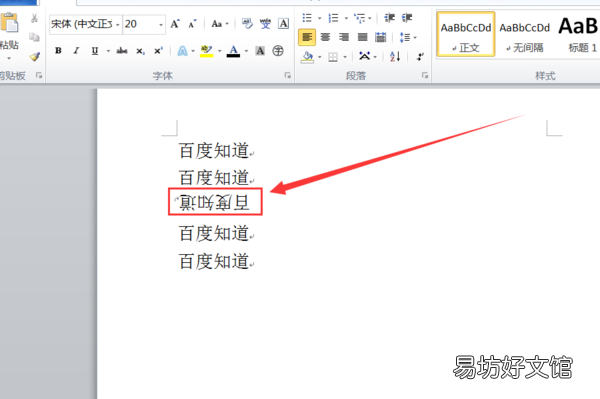This screenshot has height=399, width=600.
Task: Click the Shrink Font icon
Action: tap(192, 24)
